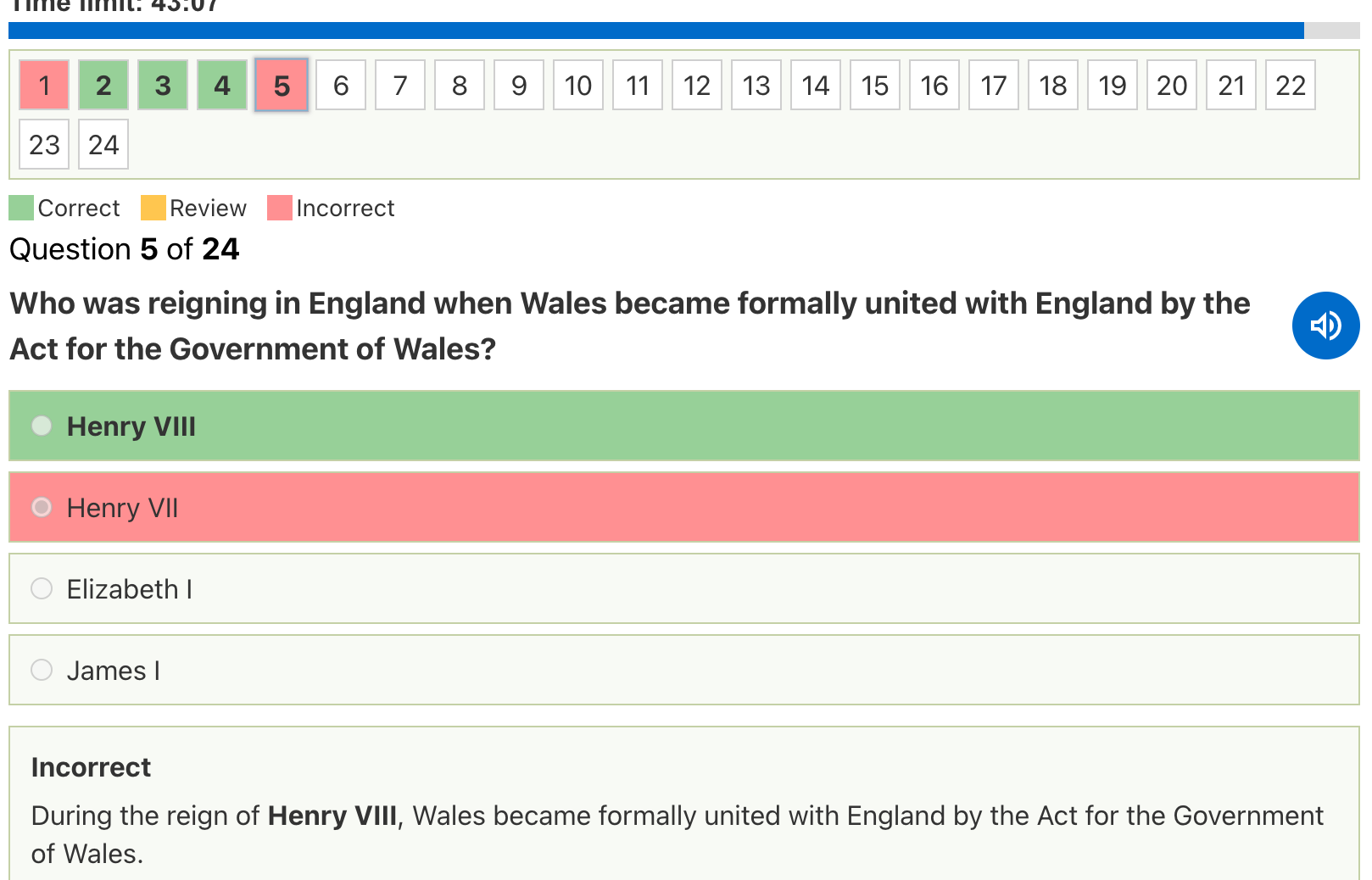Jump to question 2
This screenshot has width=1372, height=880.
[103, 85]
